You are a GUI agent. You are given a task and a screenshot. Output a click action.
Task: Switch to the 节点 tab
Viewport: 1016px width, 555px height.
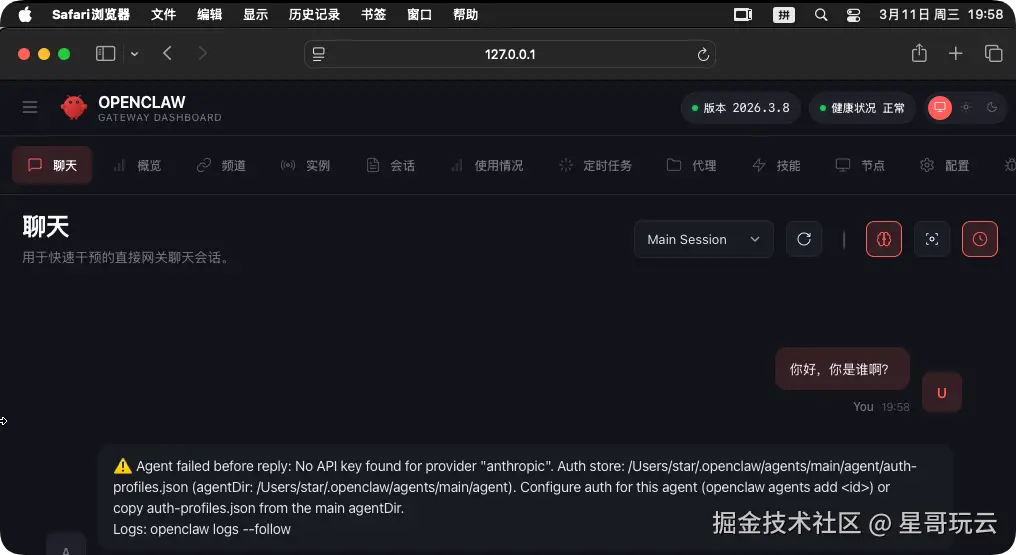[x=860, y=165]
